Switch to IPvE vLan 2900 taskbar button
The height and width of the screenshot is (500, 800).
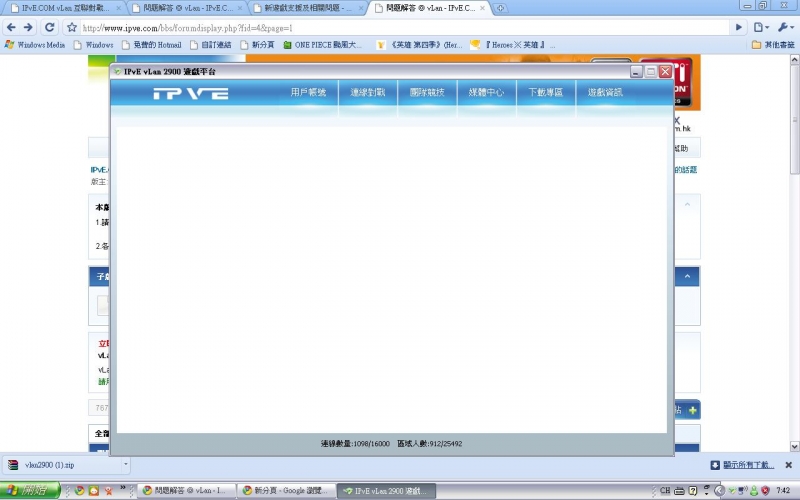(387, 490)
